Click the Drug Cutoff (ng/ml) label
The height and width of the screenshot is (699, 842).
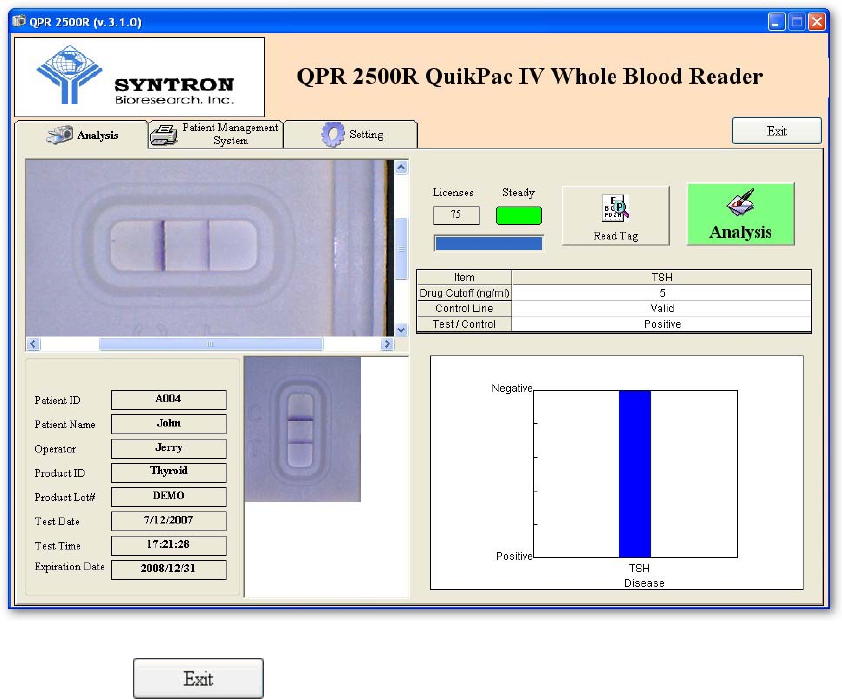[464, 293]
